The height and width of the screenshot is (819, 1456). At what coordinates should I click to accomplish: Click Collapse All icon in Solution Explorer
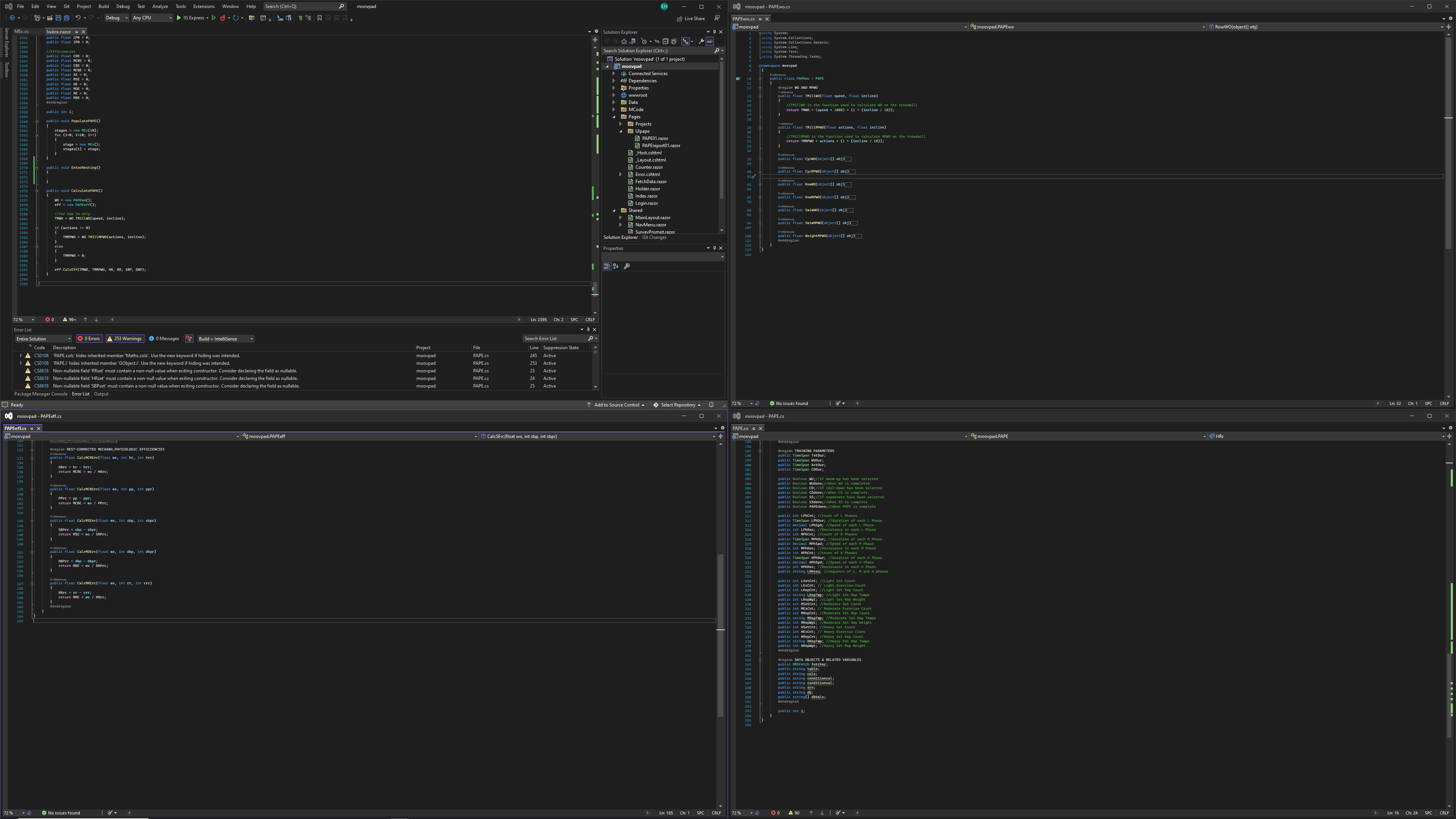[665, 41]
